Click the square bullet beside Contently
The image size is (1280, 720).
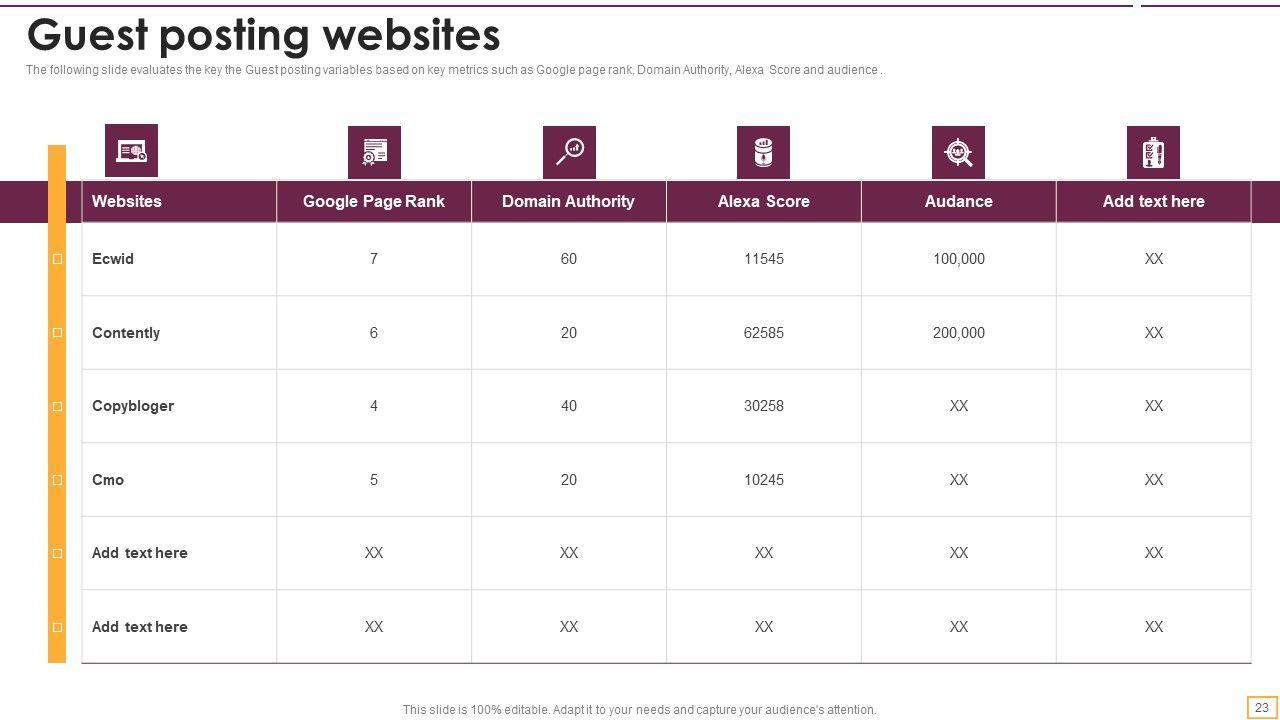57,332
